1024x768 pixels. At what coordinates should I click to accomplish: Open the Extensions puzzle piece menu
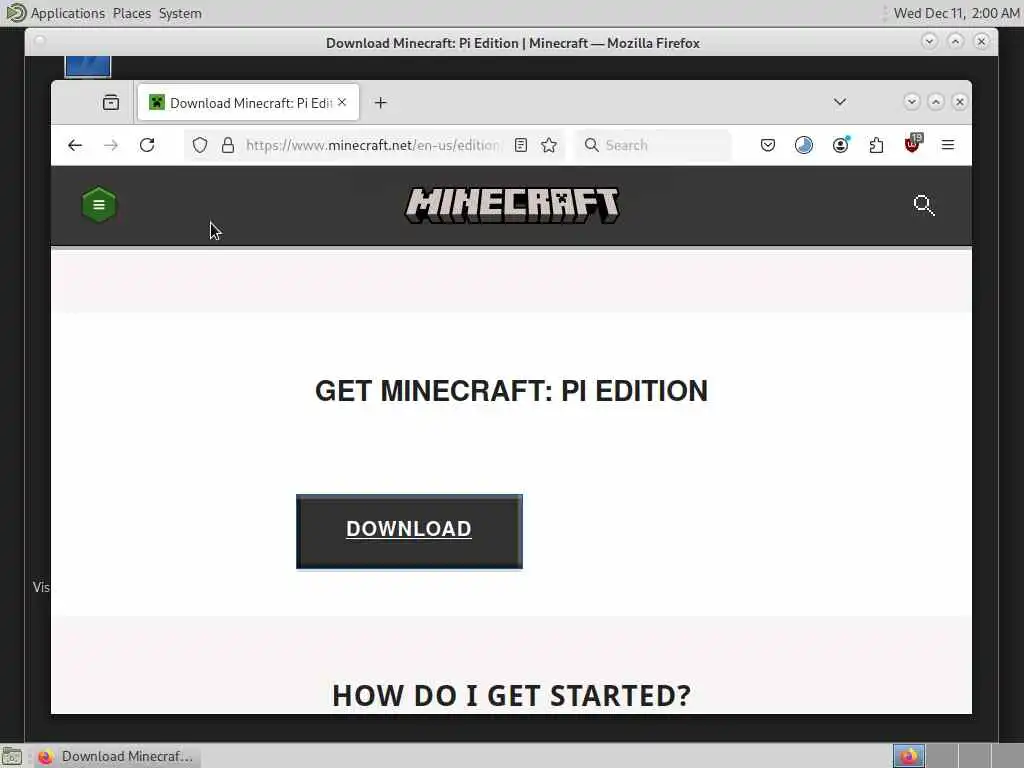(876, 145)
